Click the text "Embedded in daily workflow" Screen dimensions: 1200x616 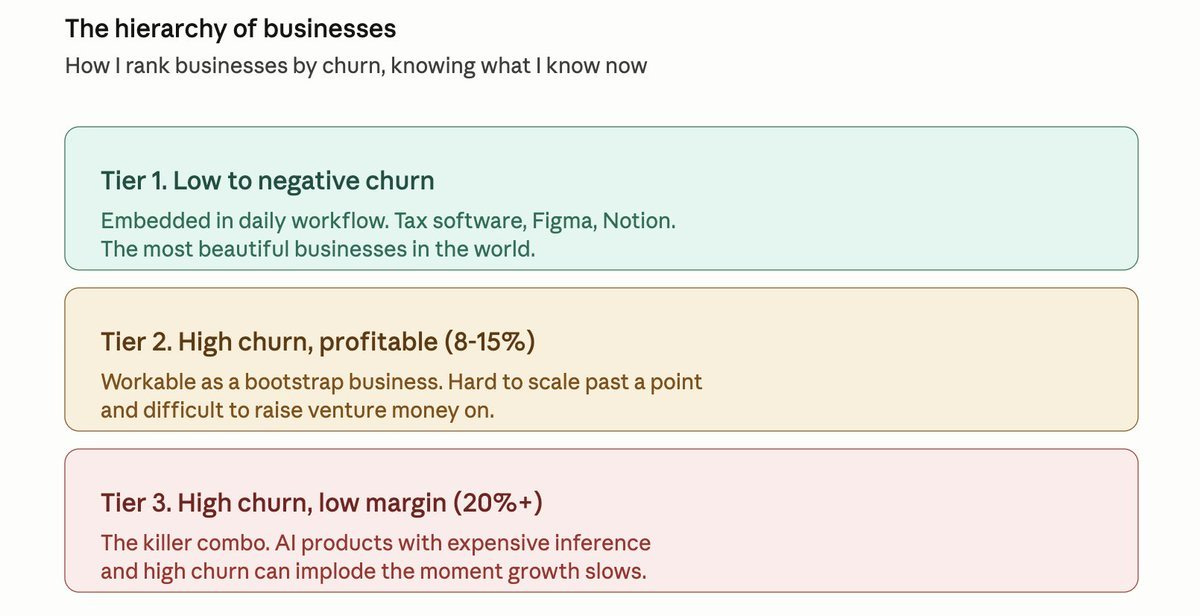(237, 220)
